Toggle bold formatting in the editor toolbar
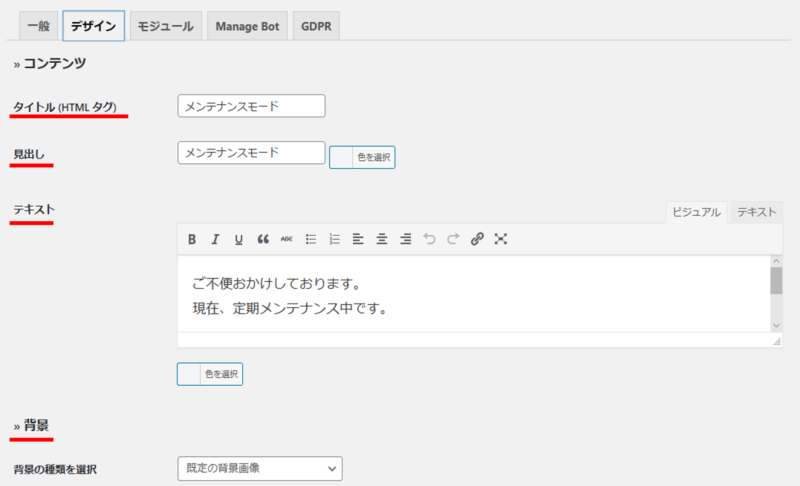This screenshot has height=486, width=800. click(x=192, y=239)
